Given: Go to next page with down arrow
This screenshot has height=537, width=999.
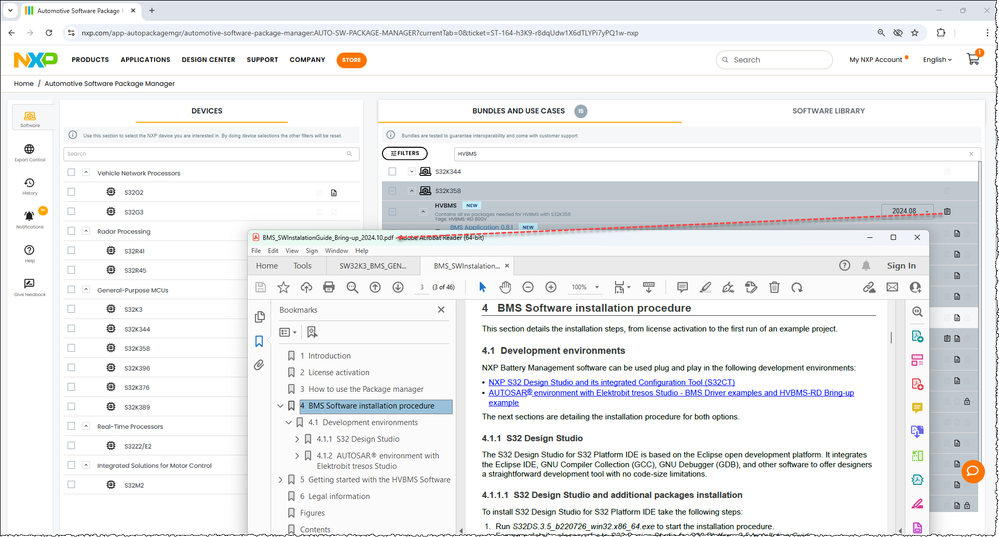Looking at the screenshot, I should coord(398,287).
